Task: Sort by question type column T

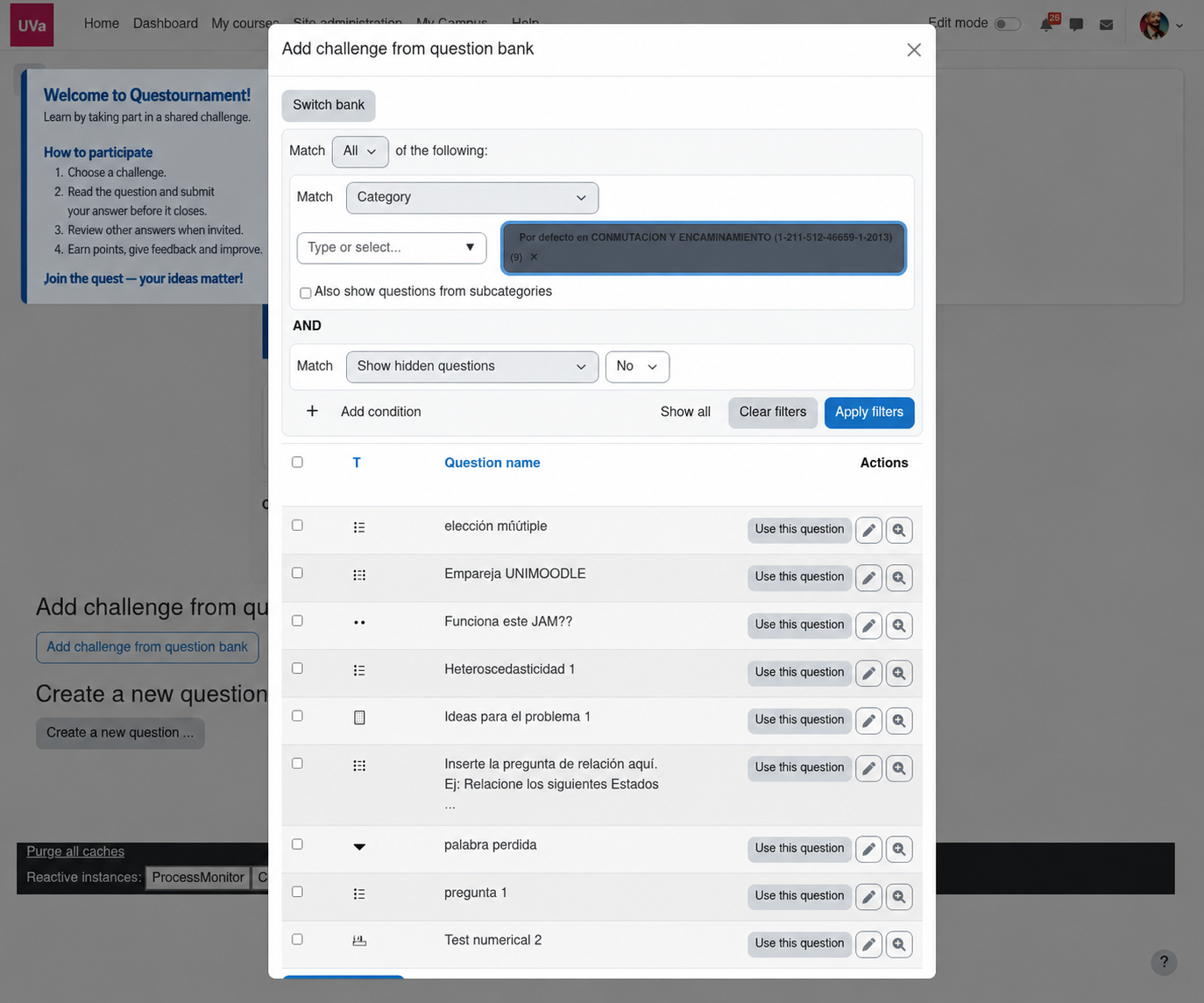Action: (357, 463)
